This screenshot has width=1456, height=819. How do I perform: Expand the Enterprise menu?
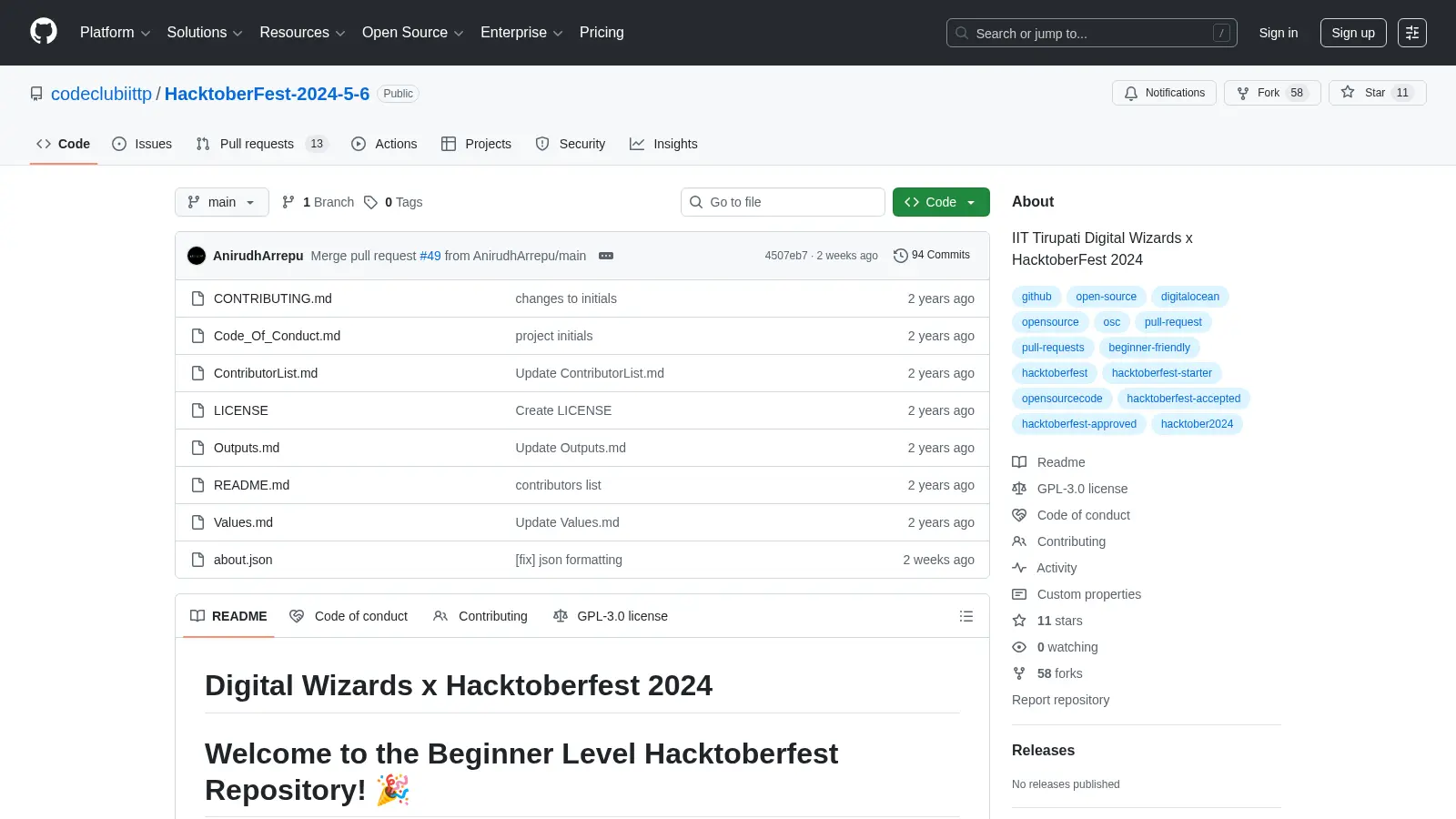point(521,33)
